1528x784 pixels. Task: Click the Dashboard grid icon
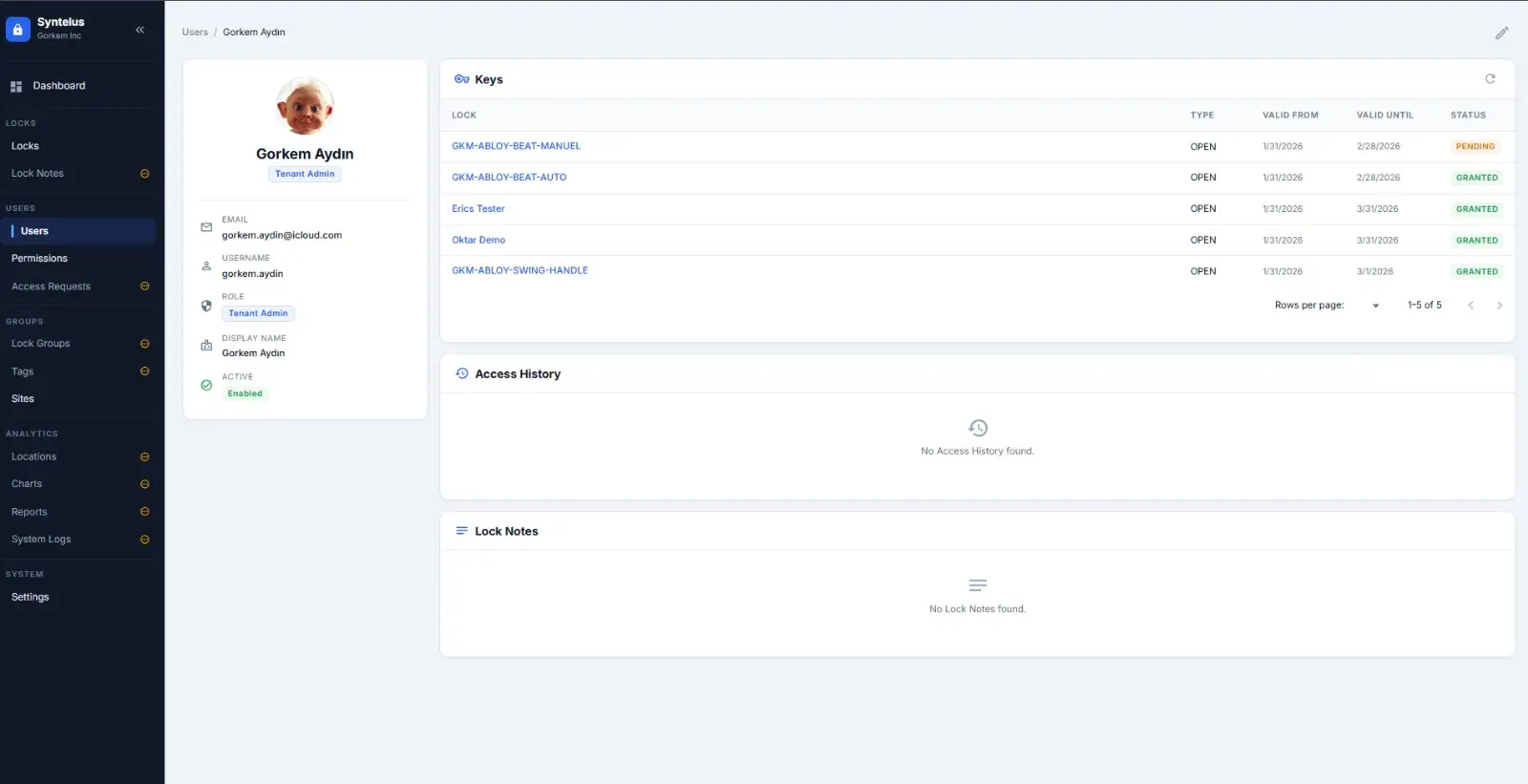click(x=16, y=87)
